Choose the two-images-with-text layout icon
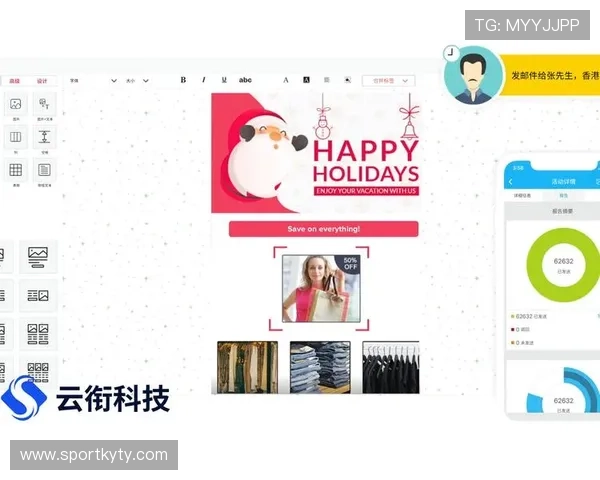 click(x=38, y=334)
